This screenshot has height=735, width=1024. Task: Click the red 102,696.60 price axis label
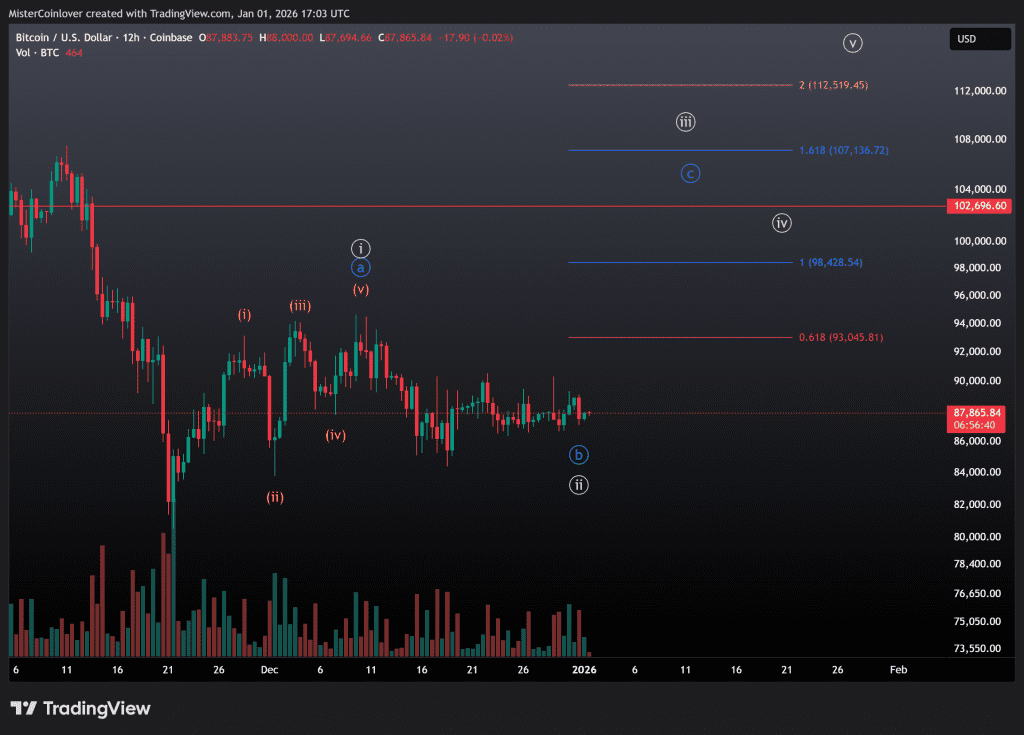tap(980, 206)
